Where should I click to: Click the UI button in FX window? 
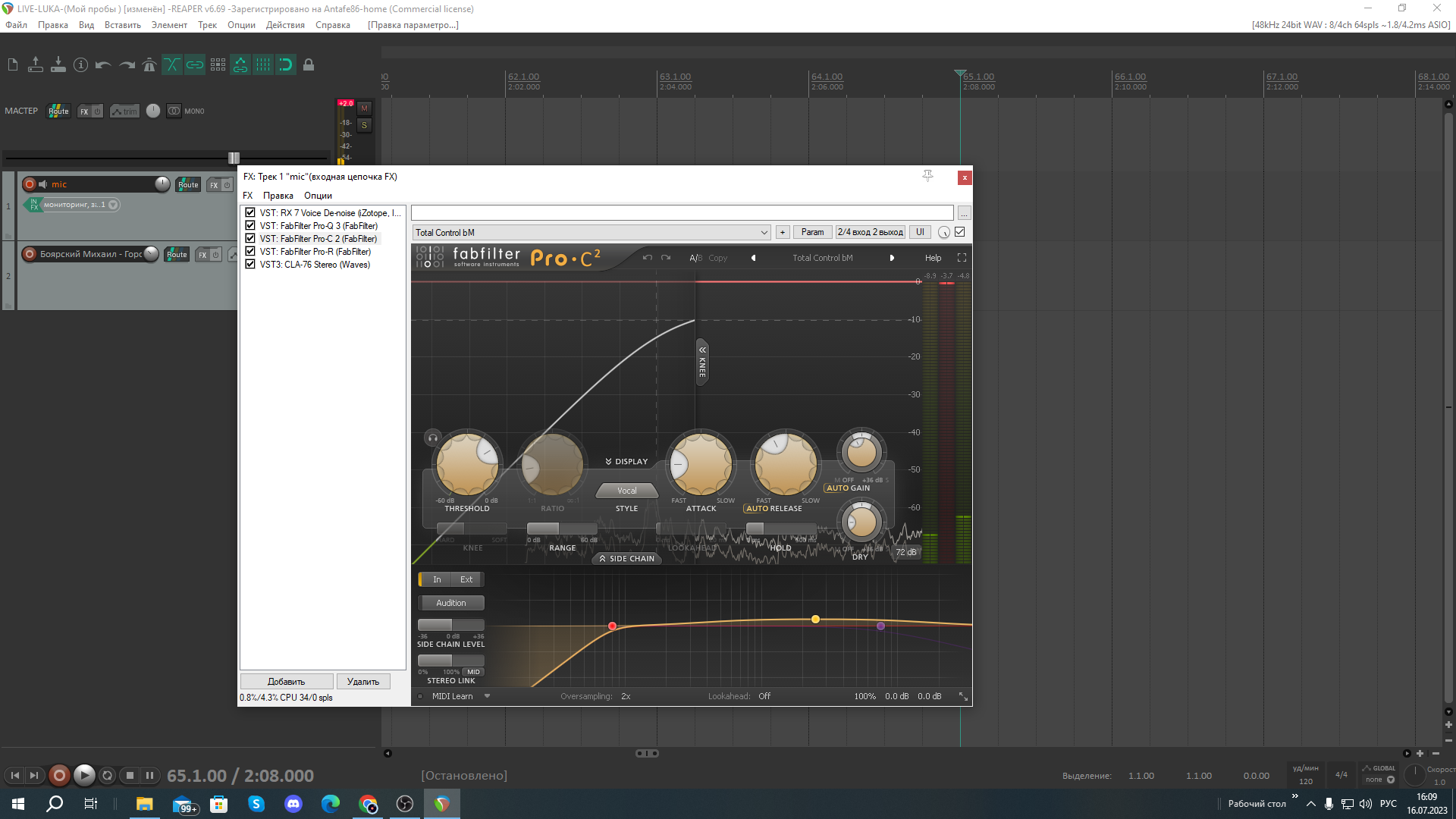920,233
